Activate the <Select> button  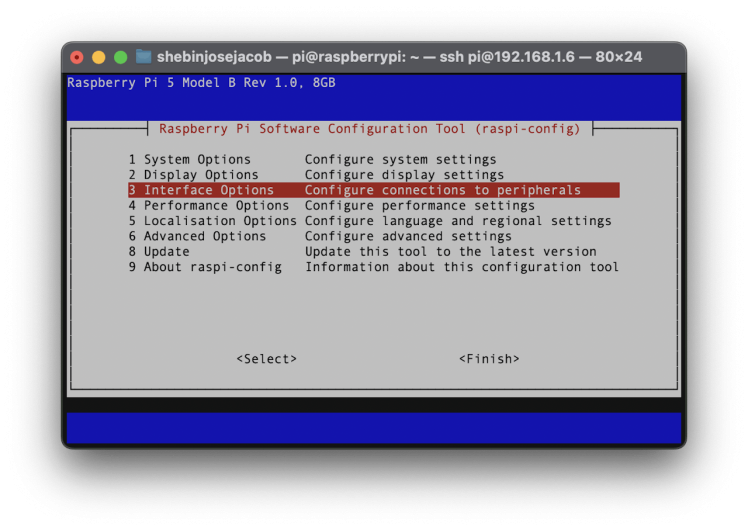[267, 359]
